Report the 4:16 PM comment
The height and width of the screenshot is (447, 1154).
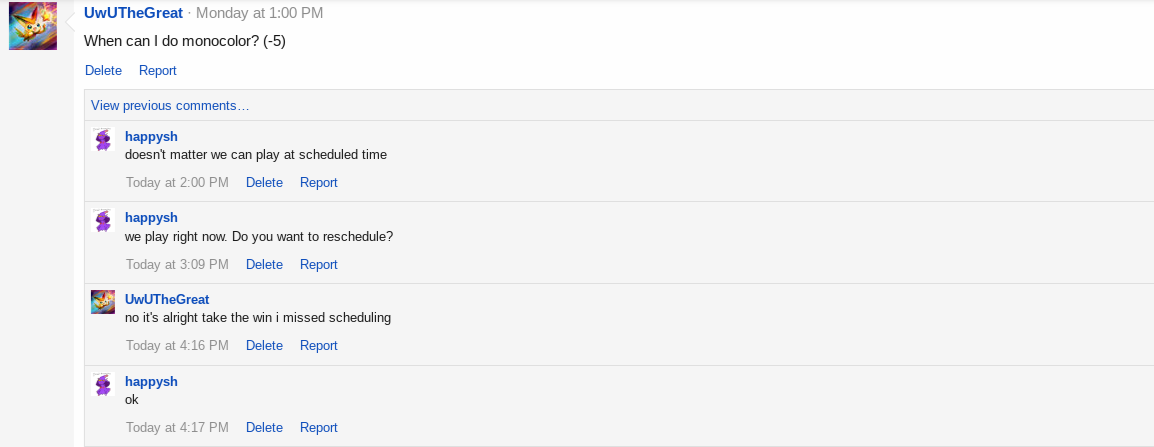click(319, 345)
